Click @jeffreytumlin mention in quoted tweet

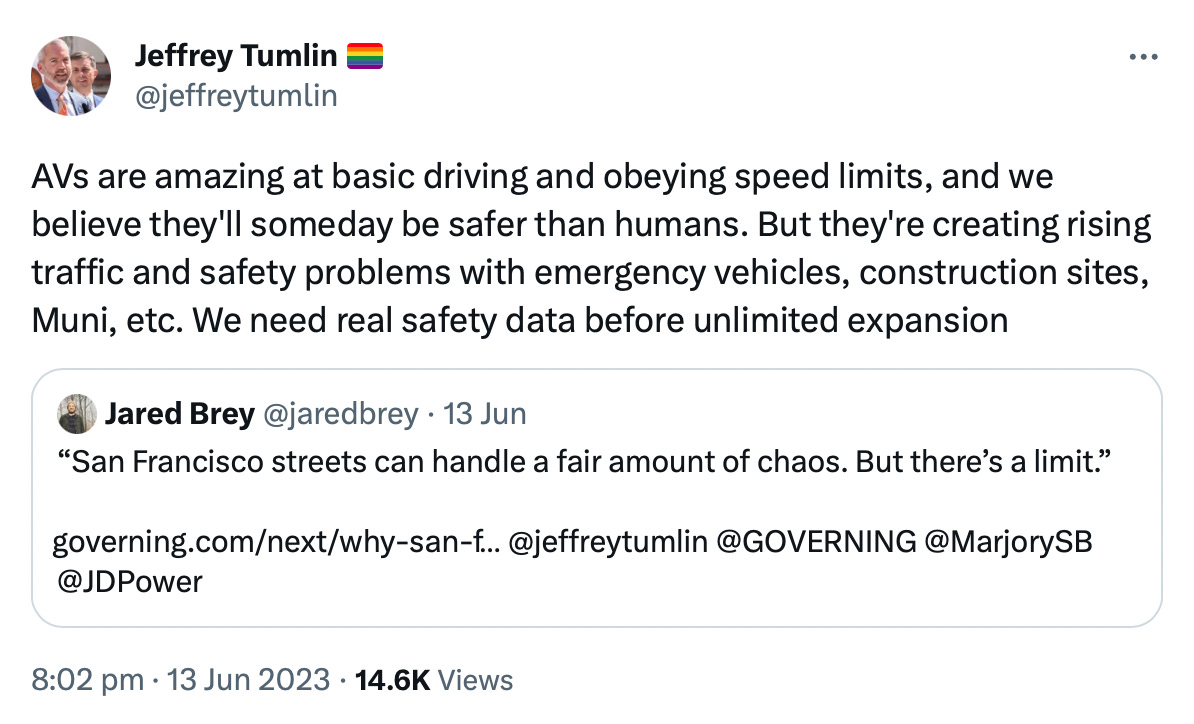coord(608,541)
